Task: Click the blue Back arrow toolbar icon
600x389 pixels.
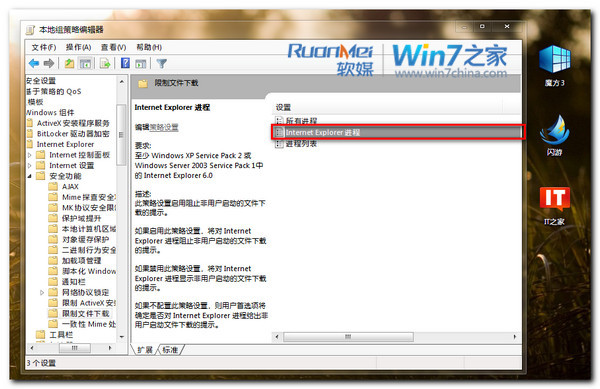Action: click(34, 63)
